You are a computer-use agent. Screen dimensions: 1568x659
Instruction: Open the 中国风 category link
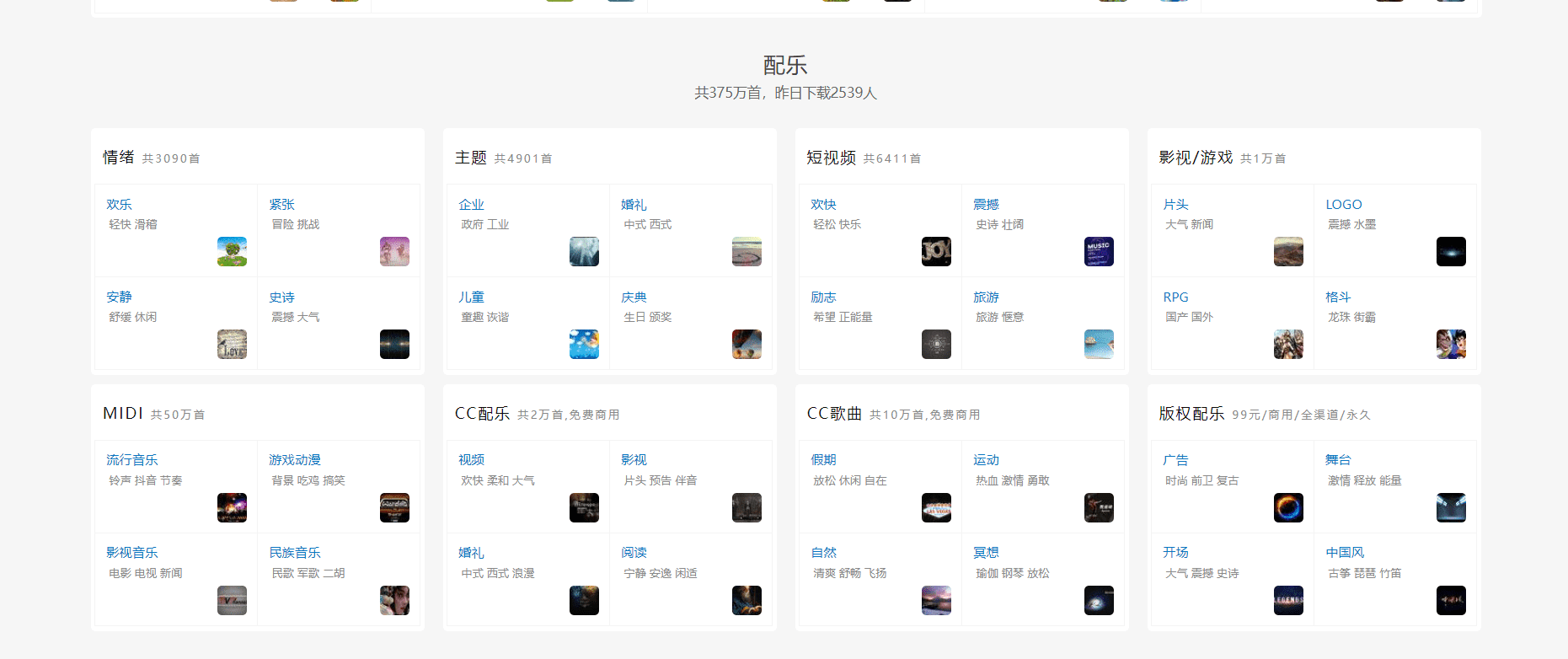pyautogui.click(x=1345, y=552)
